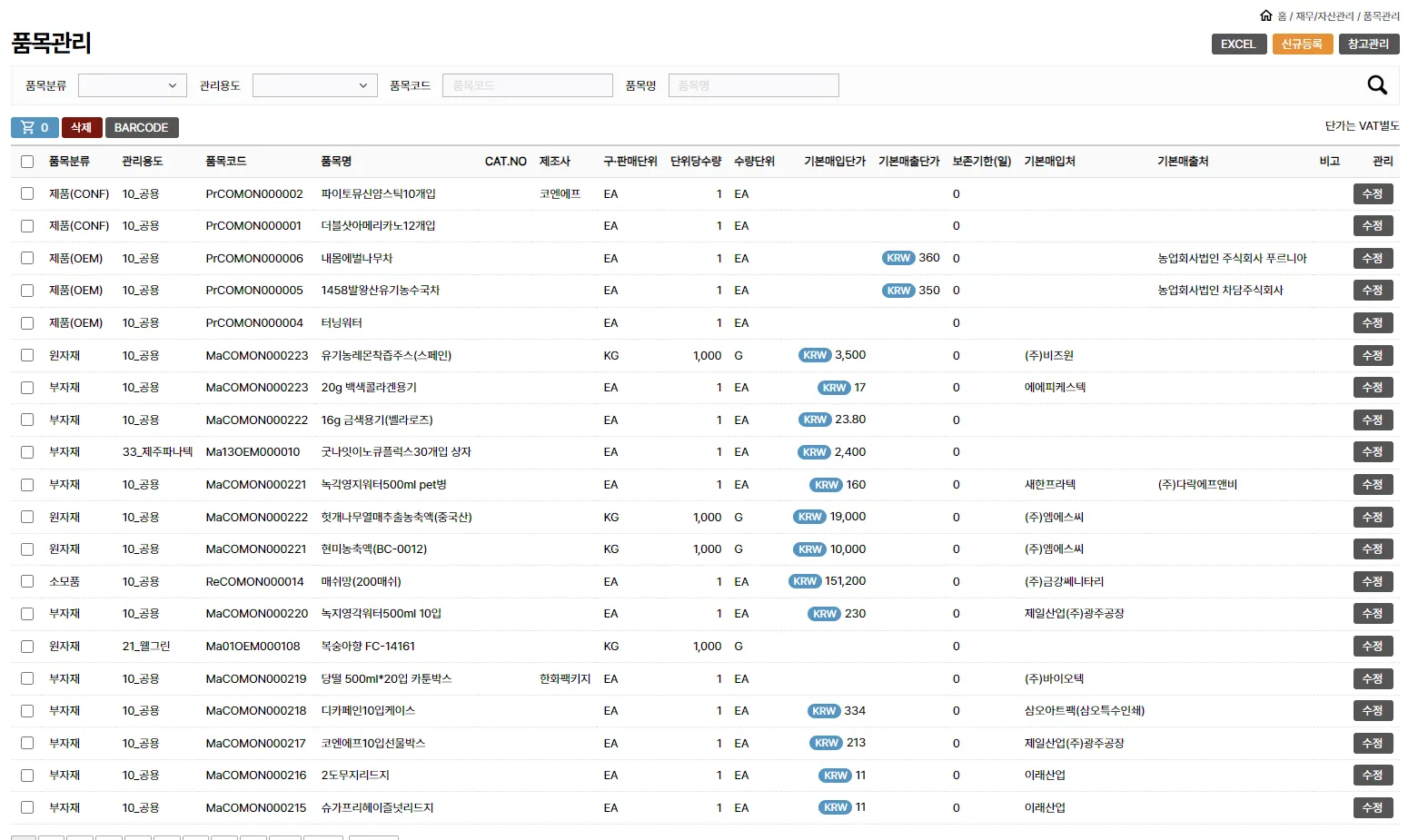The height and width of the screenshot is (840, 1408).
Task: Click the second page button in the pagination bar
Action: pyautogui.click(x=51, y=836)
